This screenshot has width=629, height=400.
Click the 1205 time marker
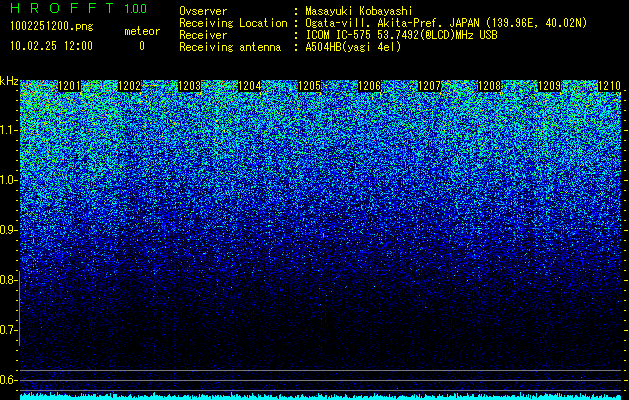click(310, 86)
